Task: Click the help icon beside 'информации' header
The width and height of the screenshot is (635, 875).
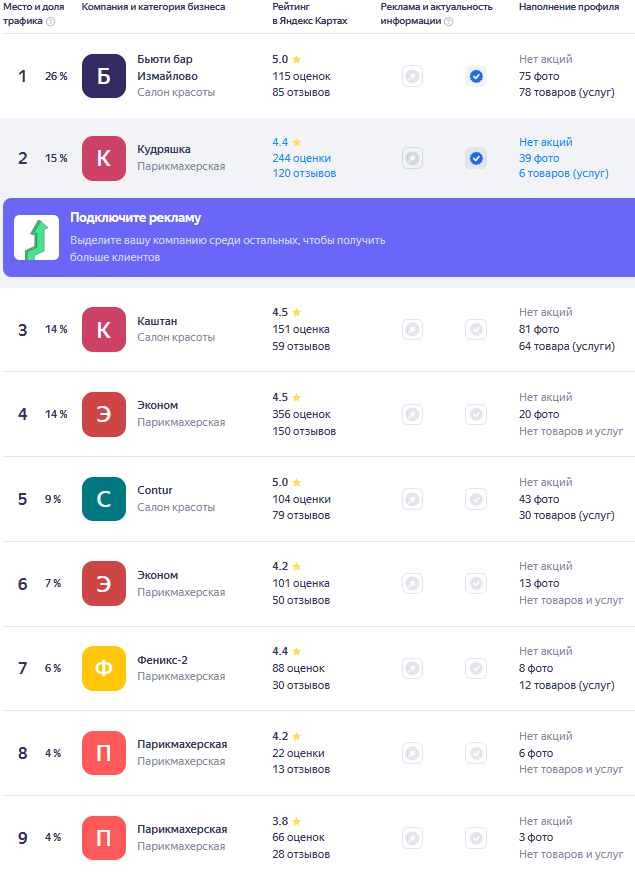Action: (449, 21)
